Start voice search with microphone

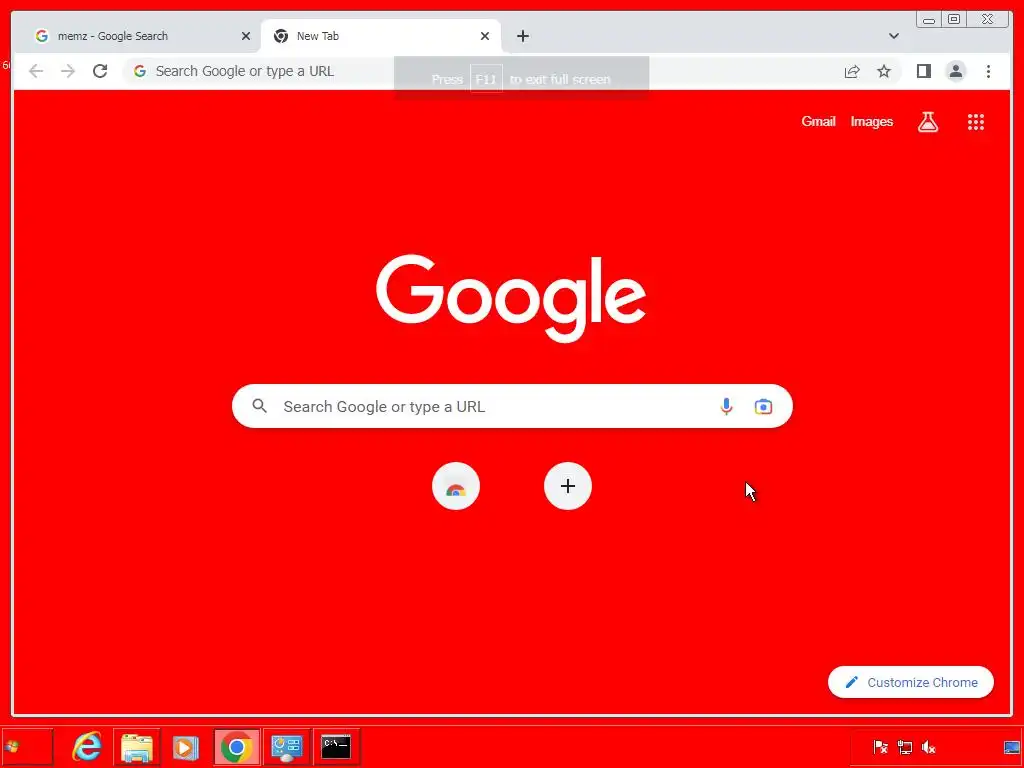click(726, 406)
